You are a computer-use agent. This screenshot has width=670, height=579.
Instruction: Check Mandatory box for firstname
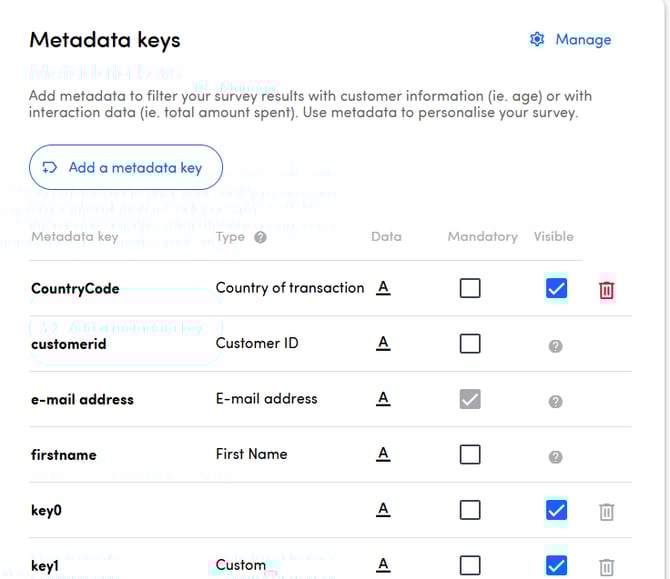(x=470, y=455)
